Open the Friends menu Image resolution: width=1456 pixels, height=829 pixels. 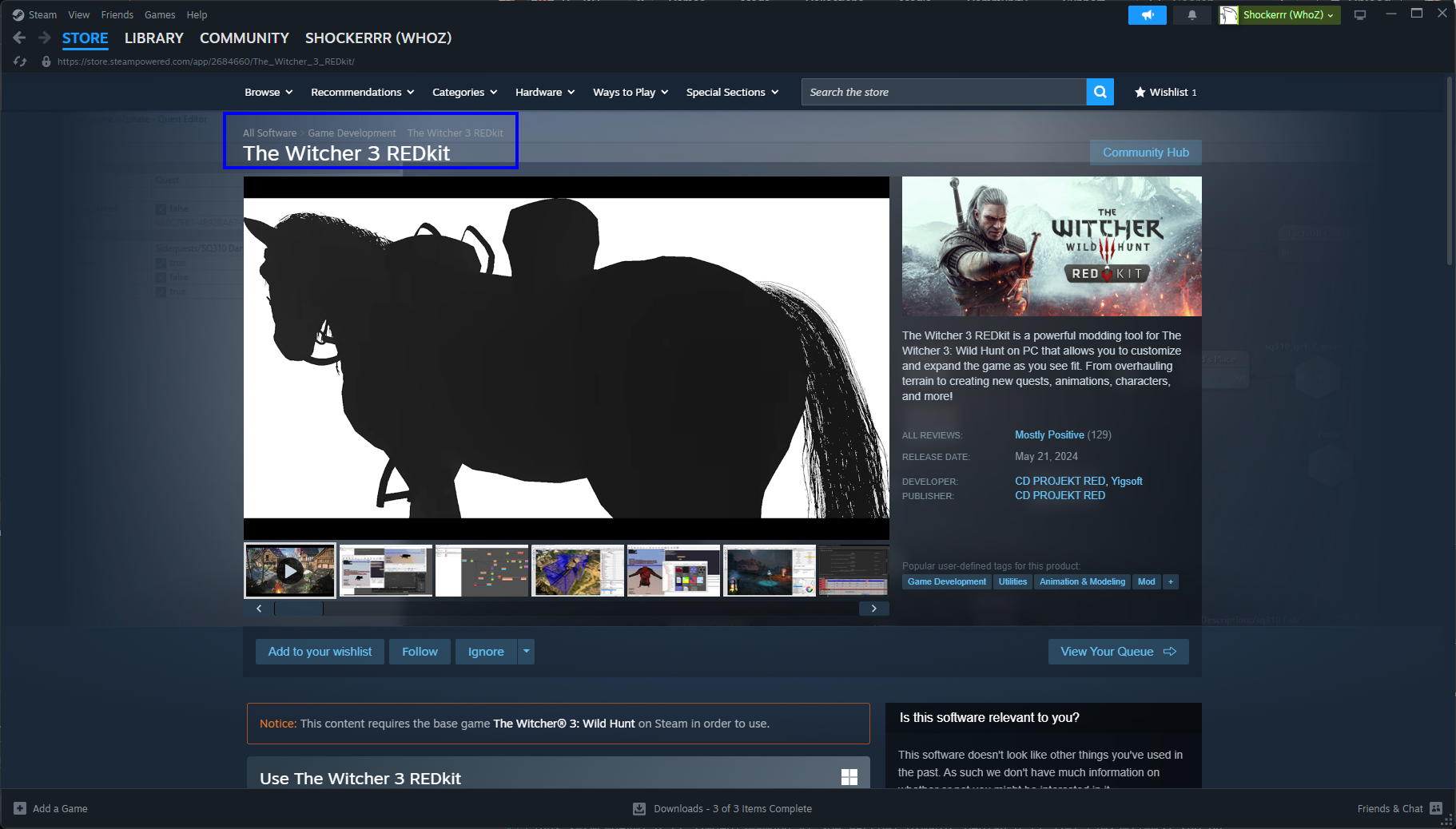(x=117, y=15)
